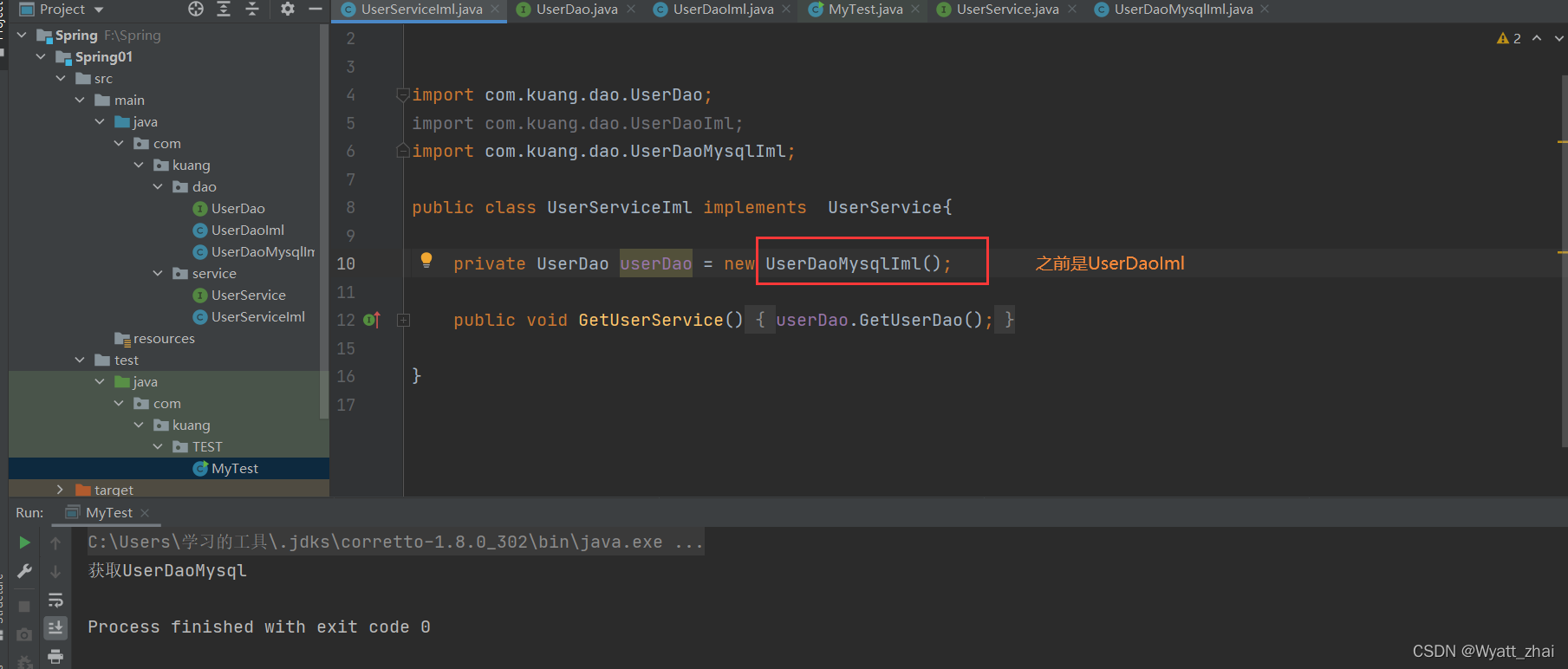
Task: Collapse the test folder
Action: click(80, 360)
